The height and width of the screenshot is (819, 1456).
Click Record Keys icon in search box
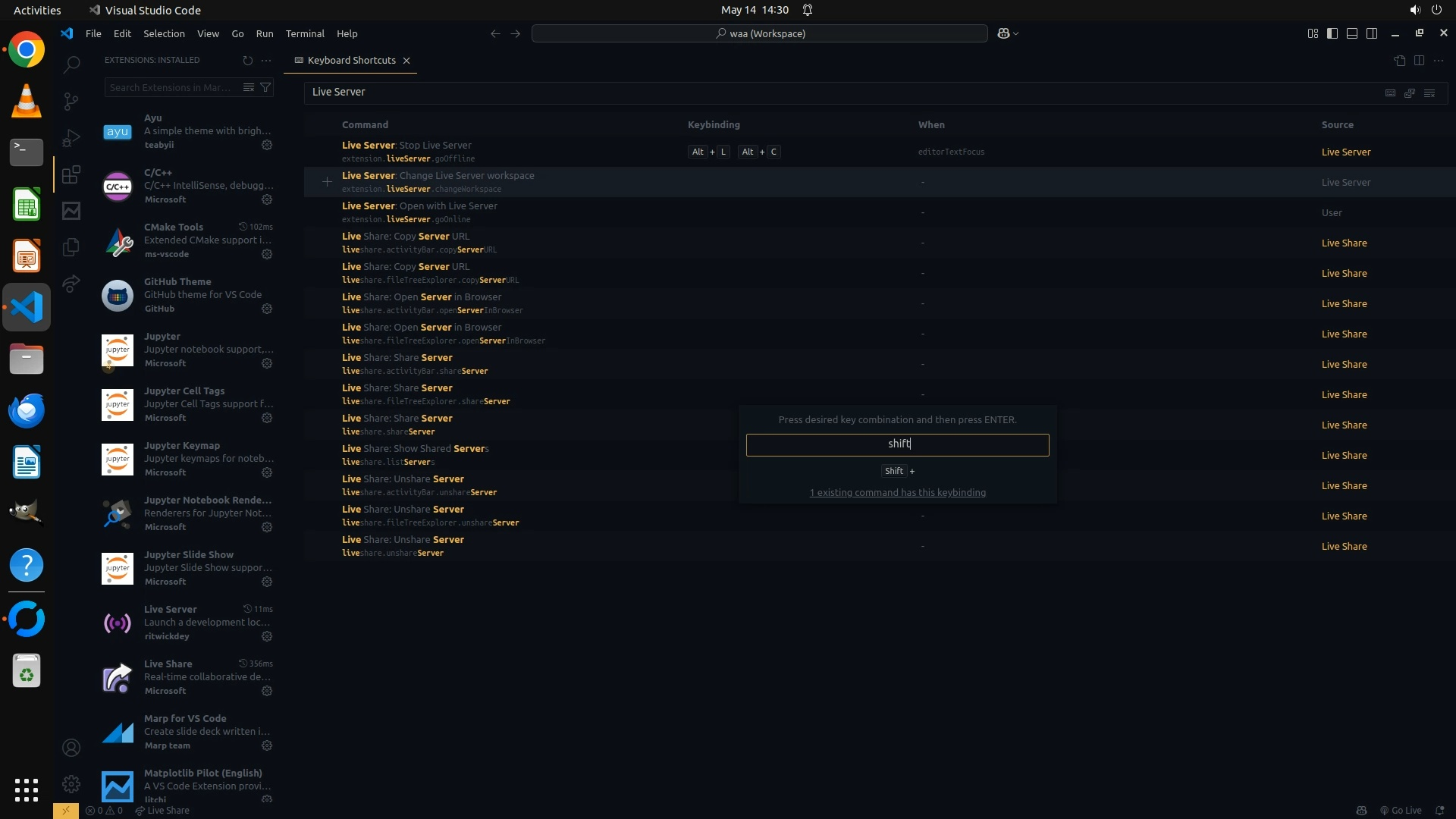1390,93
